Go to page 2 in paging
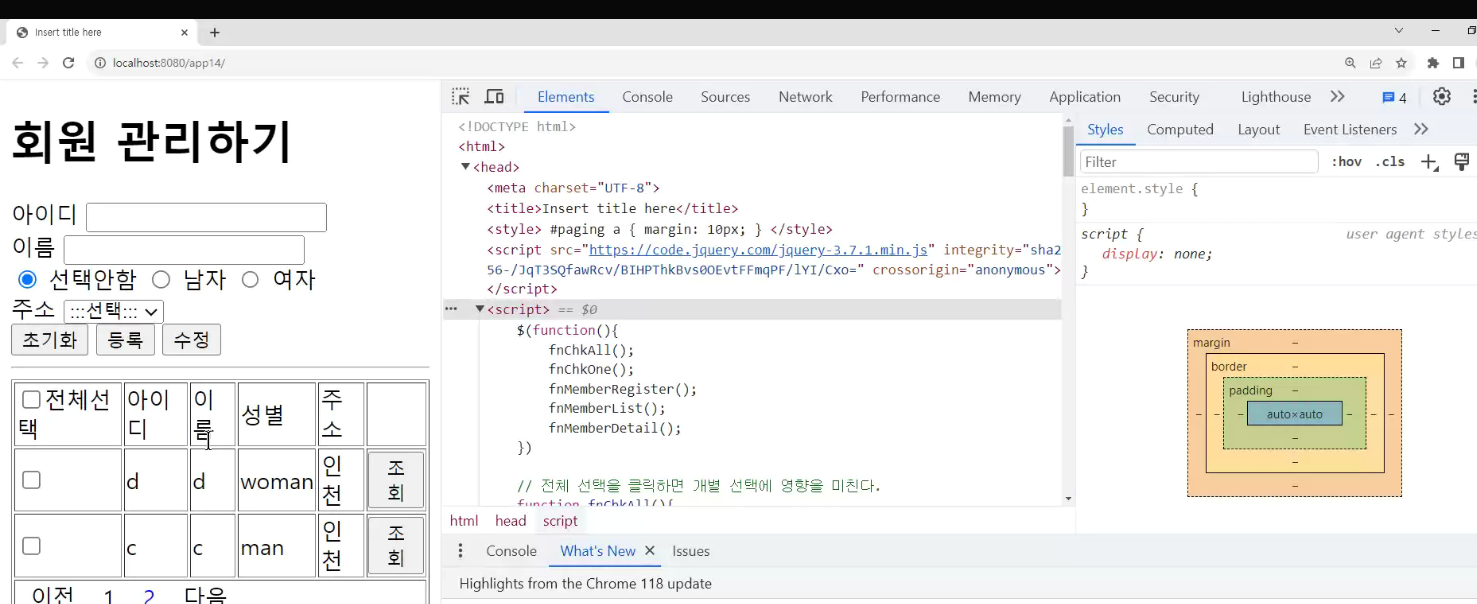The image size is (1477, 604). tap(149, 597)
